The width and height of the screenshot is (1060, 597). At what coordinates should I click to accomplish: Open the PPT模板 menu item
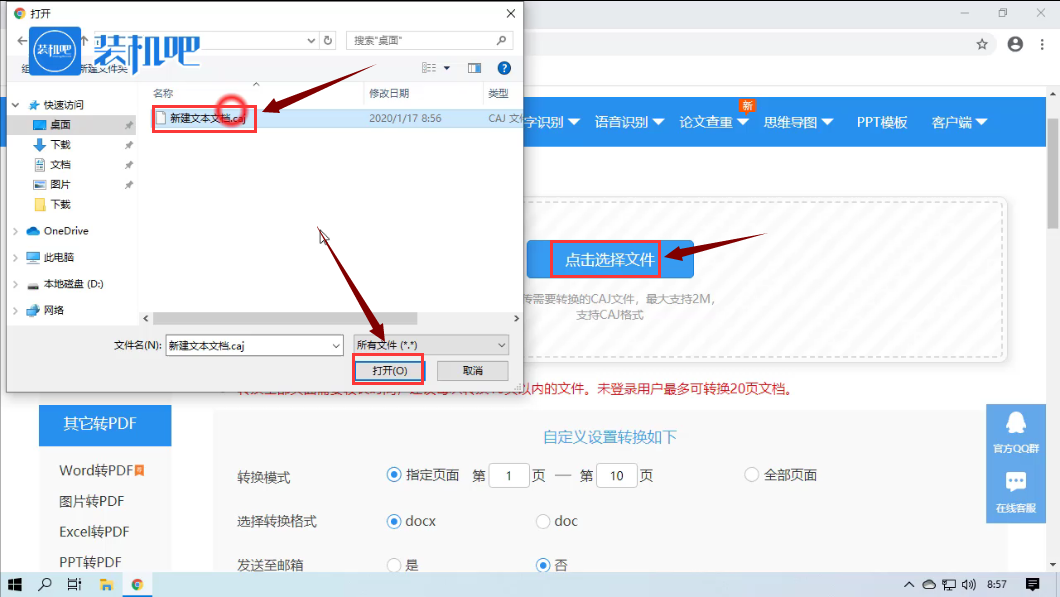point(882,122)
